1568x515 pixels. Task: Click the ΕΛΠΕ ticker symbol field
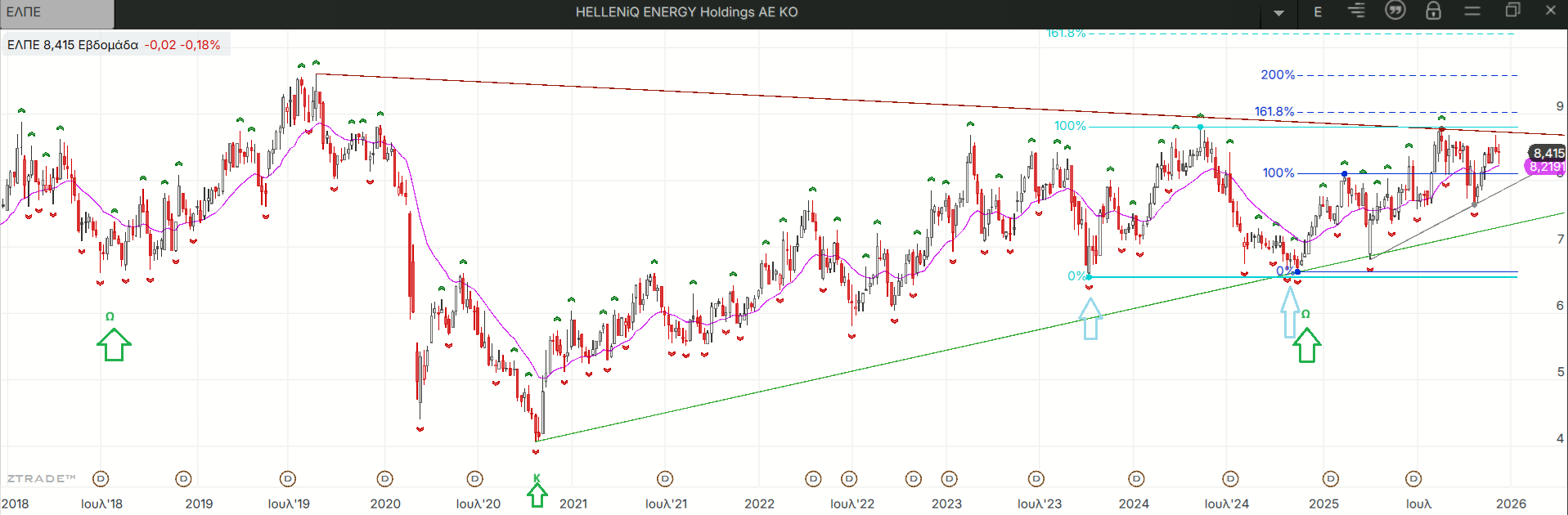pos(57,12)
